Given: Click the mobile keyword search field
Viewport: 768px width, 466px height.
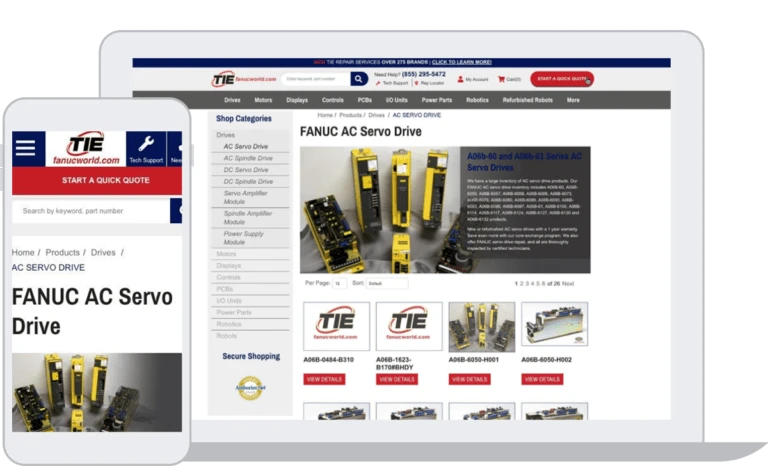Looking at the screenshot, I should click(x=90, y=211).
